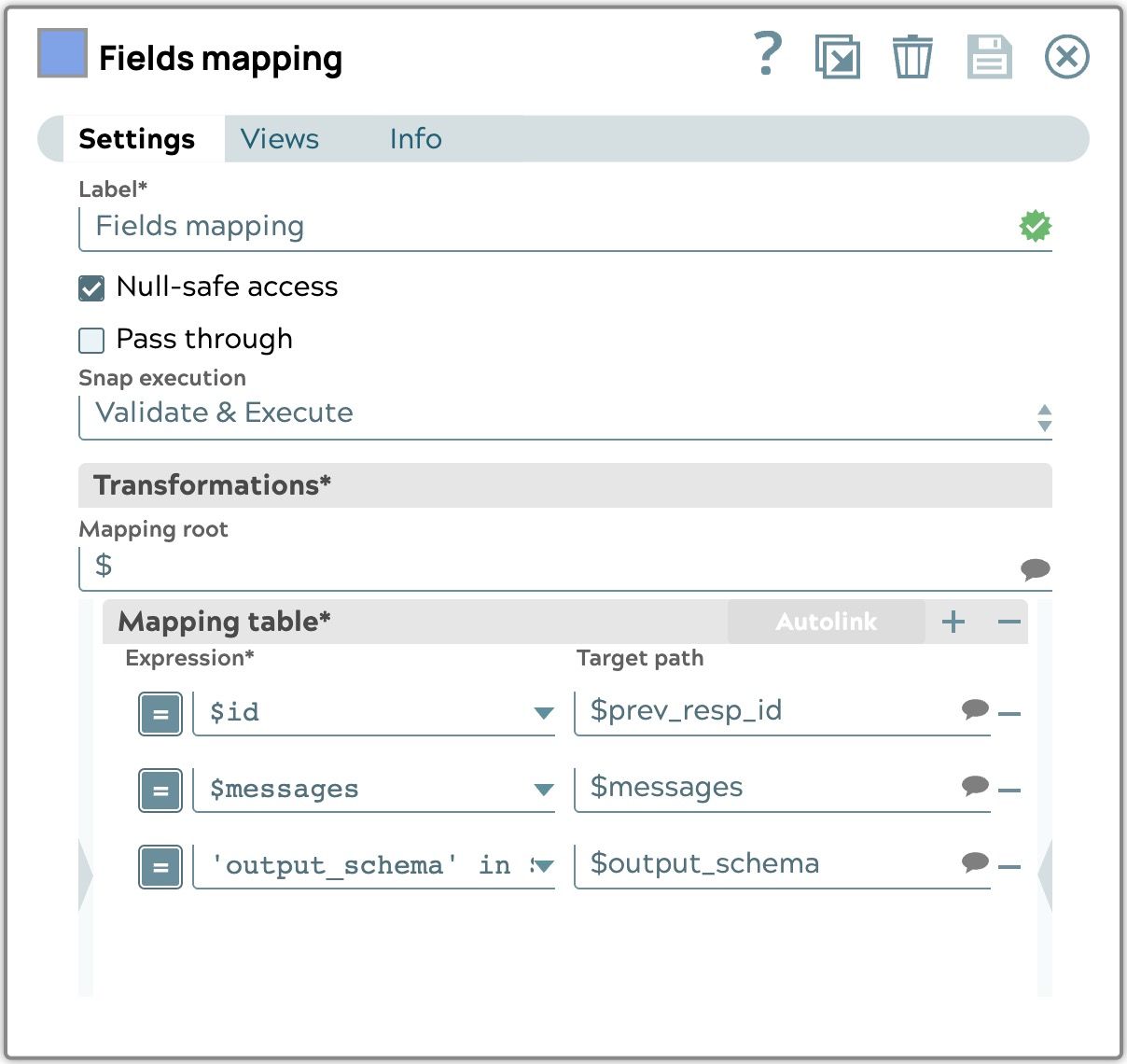Expand the $messages expression dropdown arrow

[543, 790]
